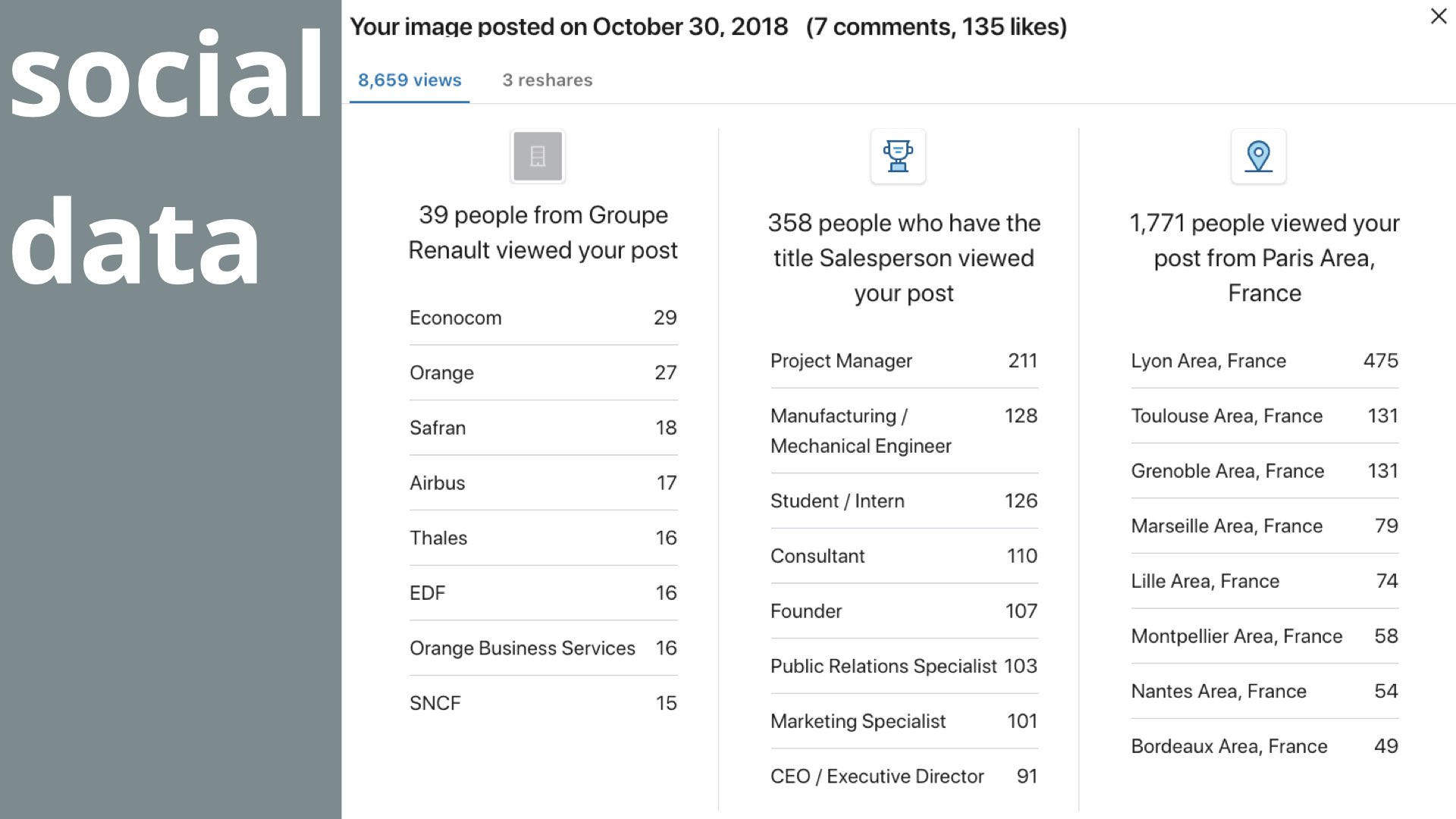This screenshot has width=1456, height=819.
Task: Click the Safran entry in companies list
Action: [x=543, y=428]
